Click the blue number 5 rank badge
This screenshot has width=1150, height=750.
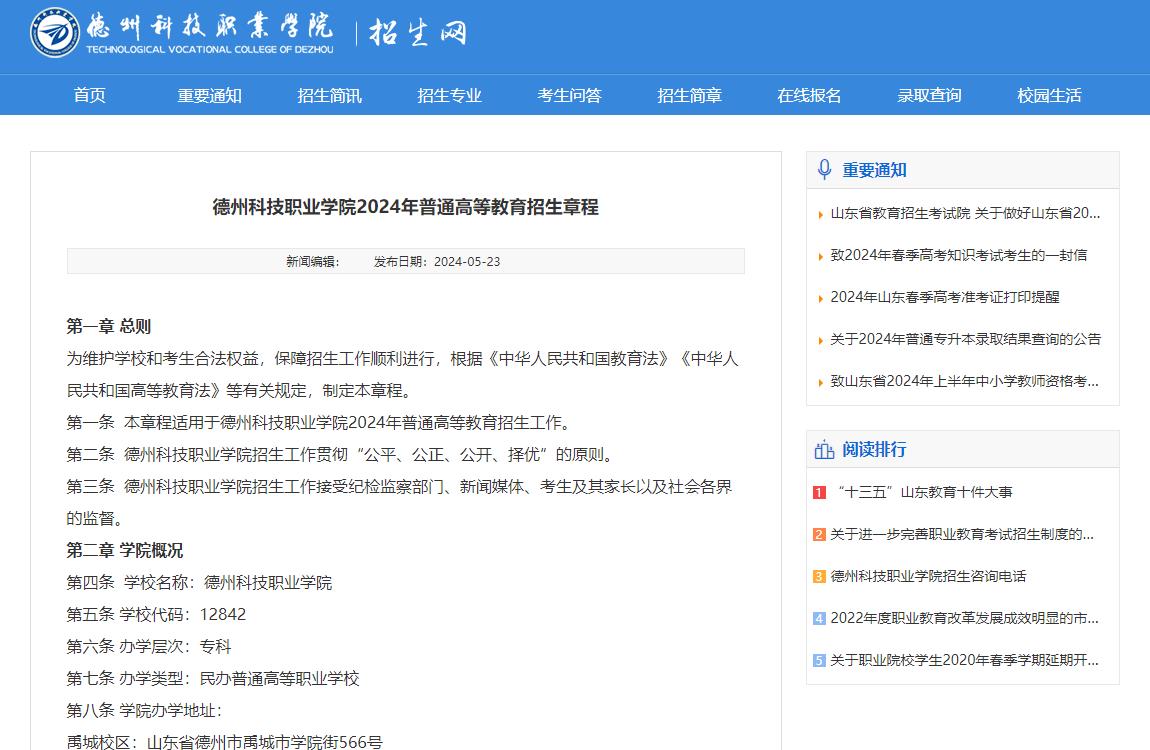click(x=819, y=661)
